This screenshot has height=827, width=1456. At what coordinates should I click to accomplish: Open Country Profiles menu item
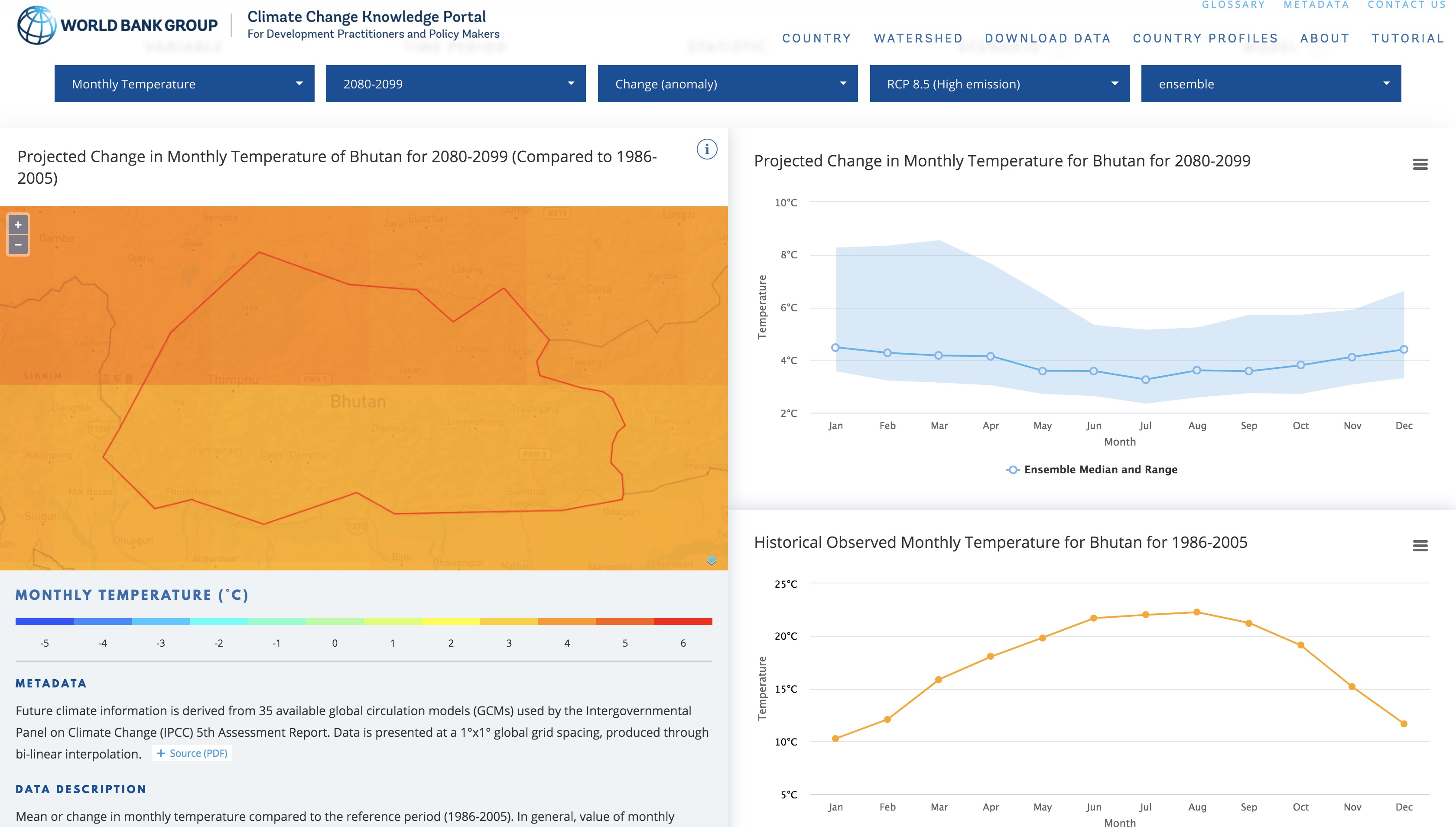pyautogui.click(x=1205, y=38)
